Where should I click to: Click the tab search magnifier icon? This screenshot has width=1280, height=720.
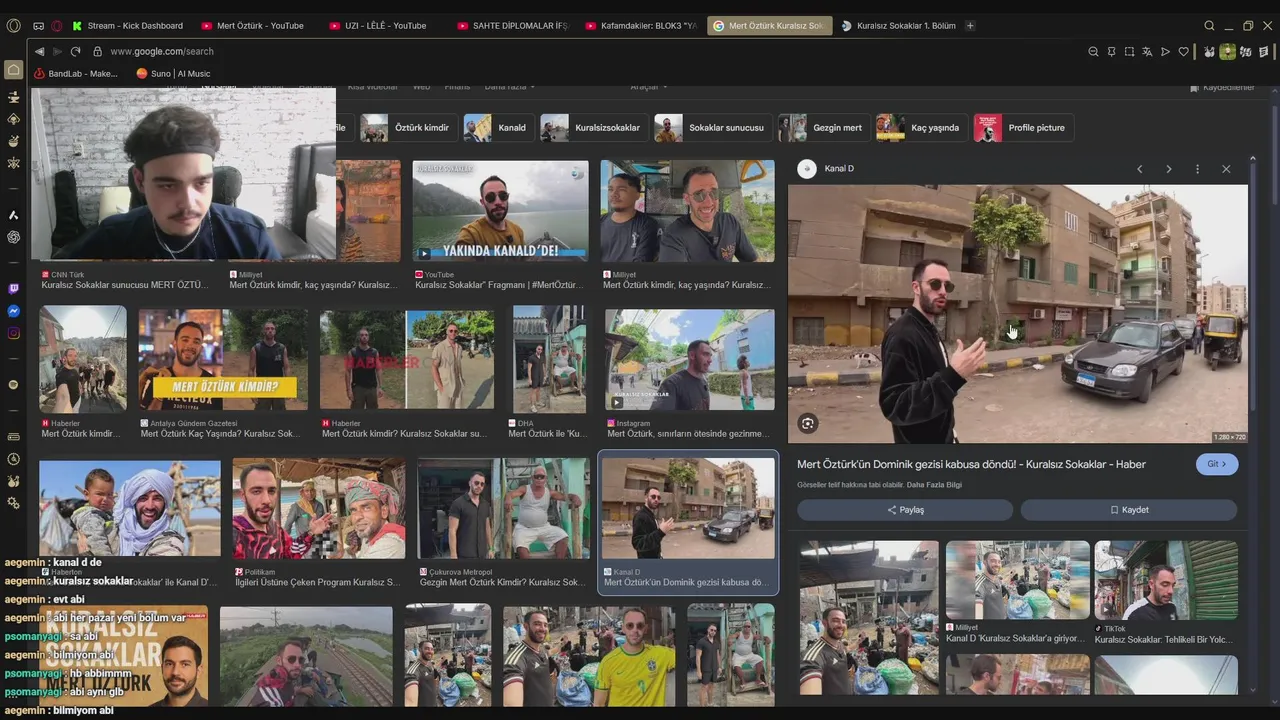[x=1209, y=26]
